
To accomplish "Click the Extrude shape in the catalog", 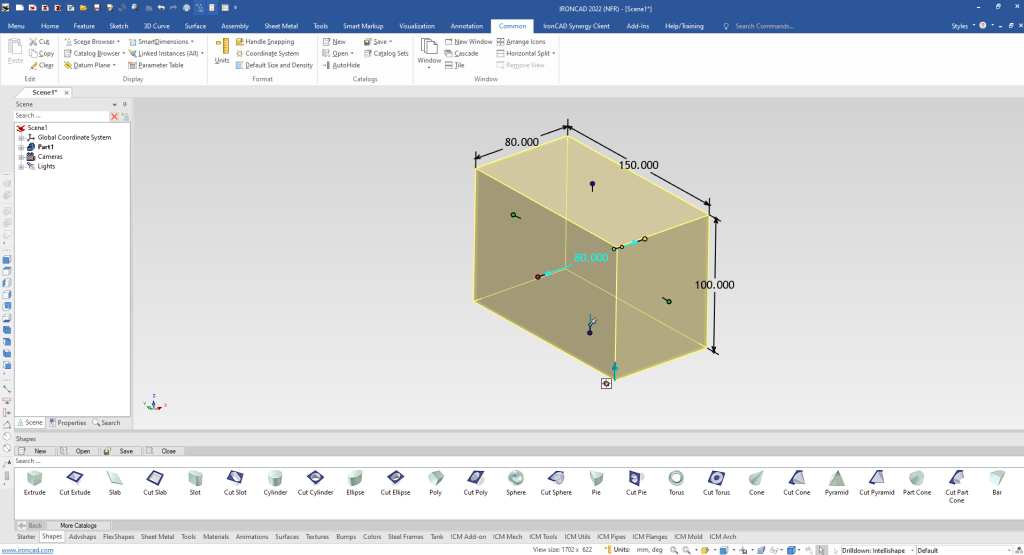I will point(35,478).
